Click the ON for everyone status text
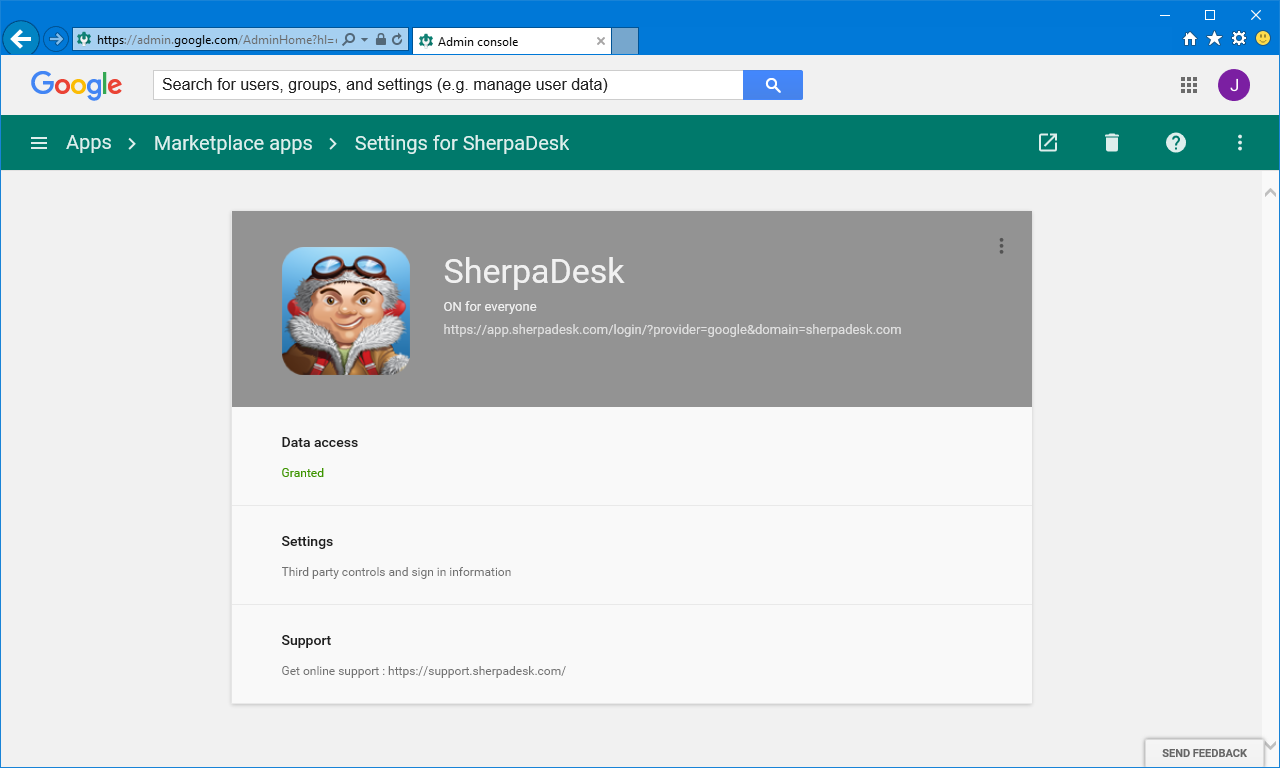Viewport: 1280px width, 768px height. coord(490,306)
